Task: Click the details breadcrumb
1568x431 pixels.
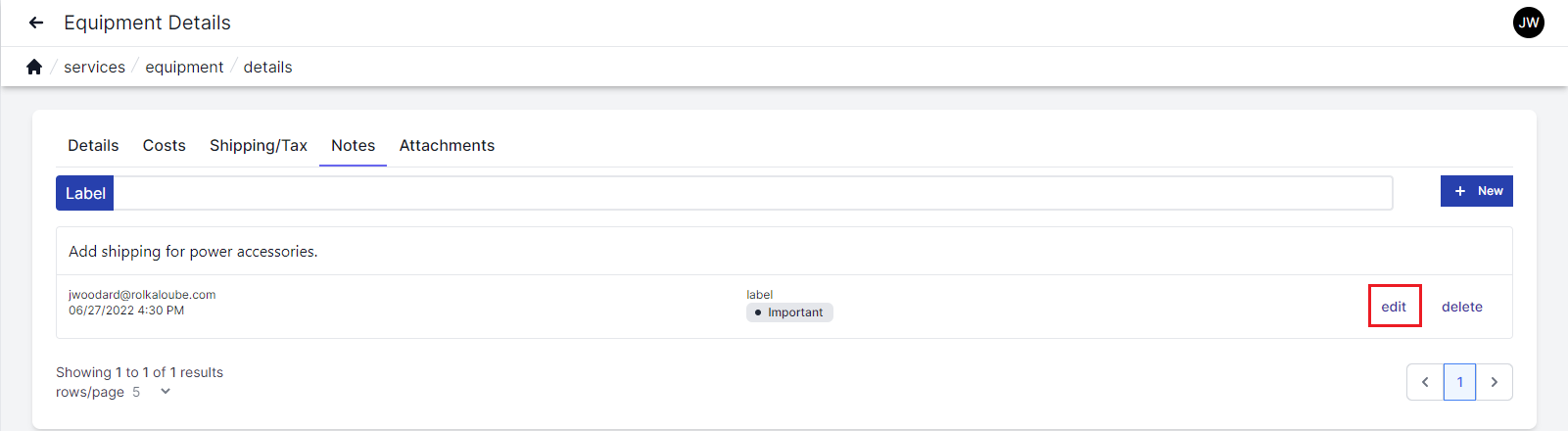Action: pos(267,67)
